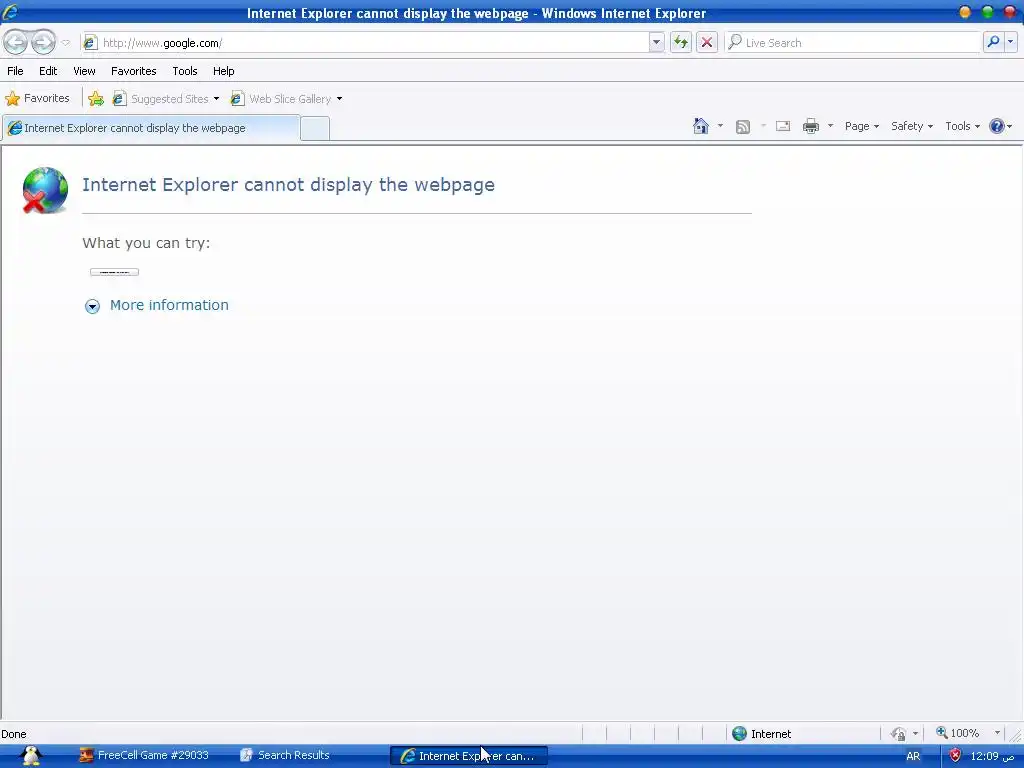Expand the Home button dropdown arrow
Viewport: 1024px width, 768px height.
click(x=720, y=126)
